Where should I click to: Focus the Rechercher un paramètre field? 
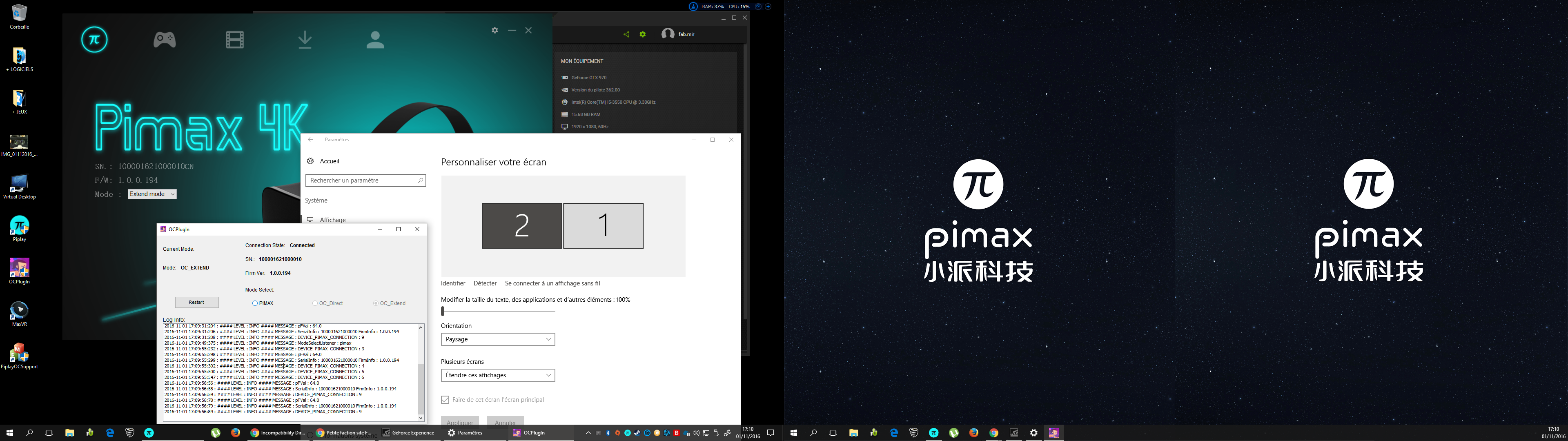click(x=366, y=180)
